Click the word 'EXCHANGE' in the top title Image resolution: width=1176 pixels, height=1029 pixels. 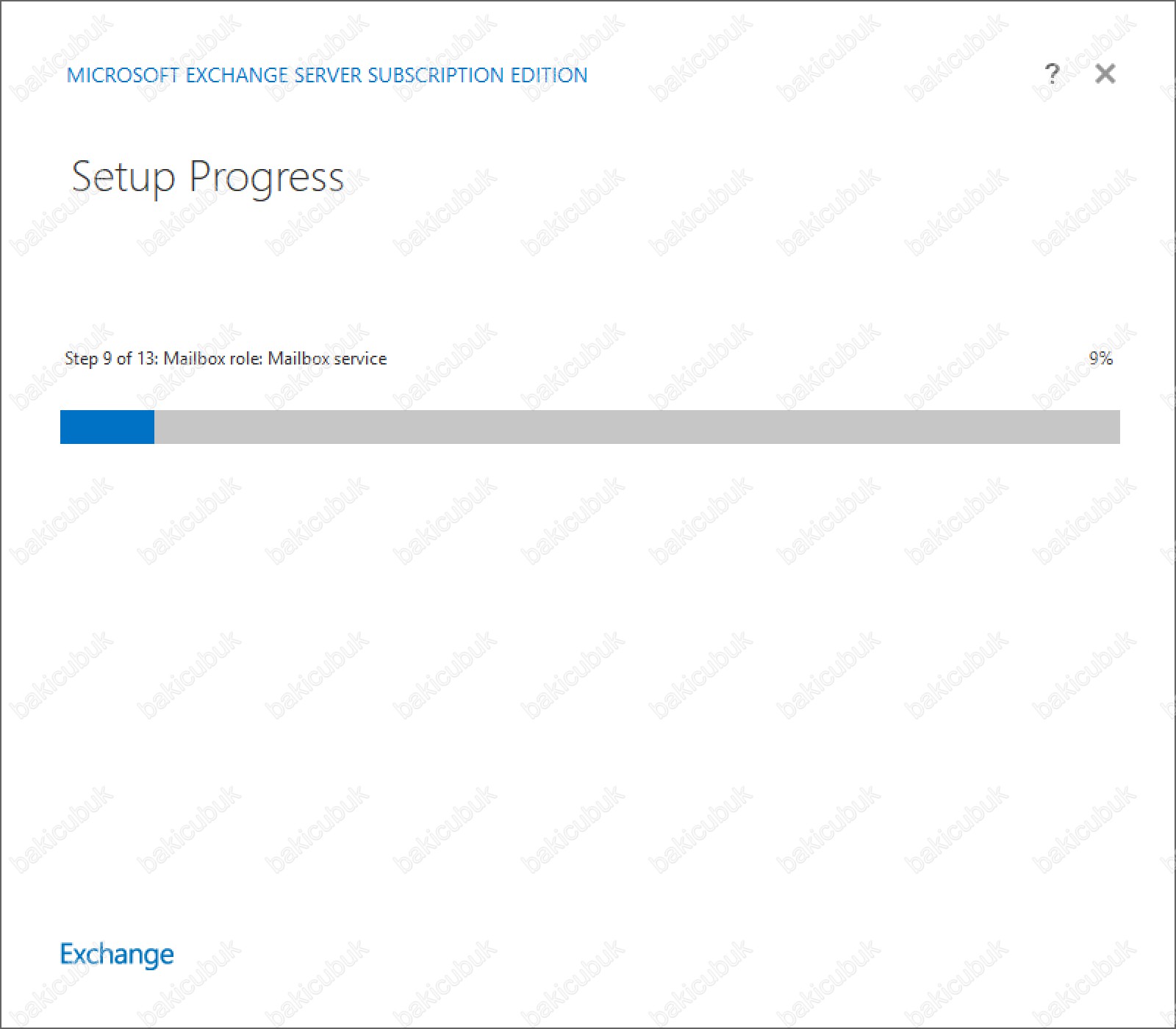click(237, 75)
